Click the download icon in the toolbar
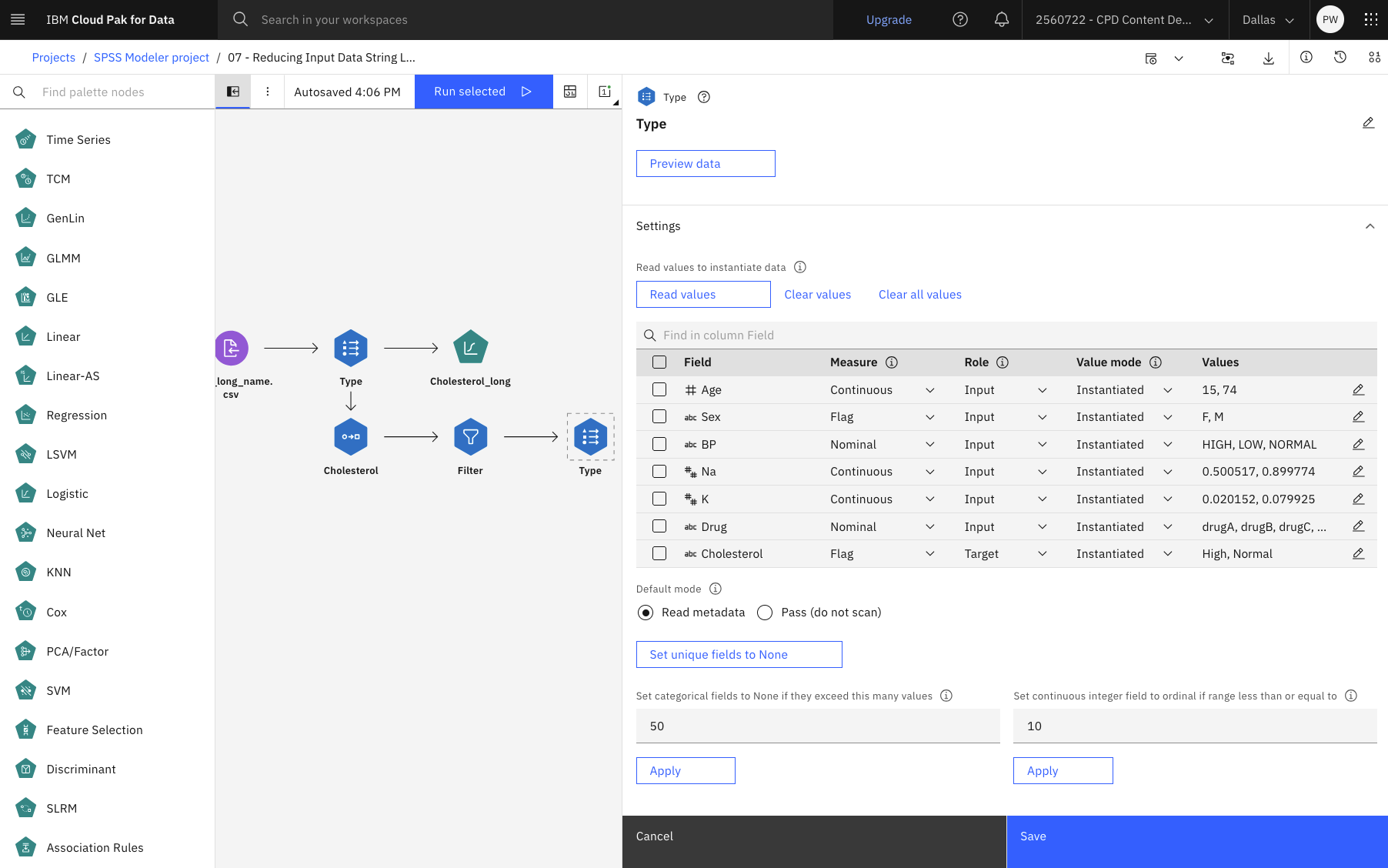The image size is (1388, 868). click(x=1269, y=58)
